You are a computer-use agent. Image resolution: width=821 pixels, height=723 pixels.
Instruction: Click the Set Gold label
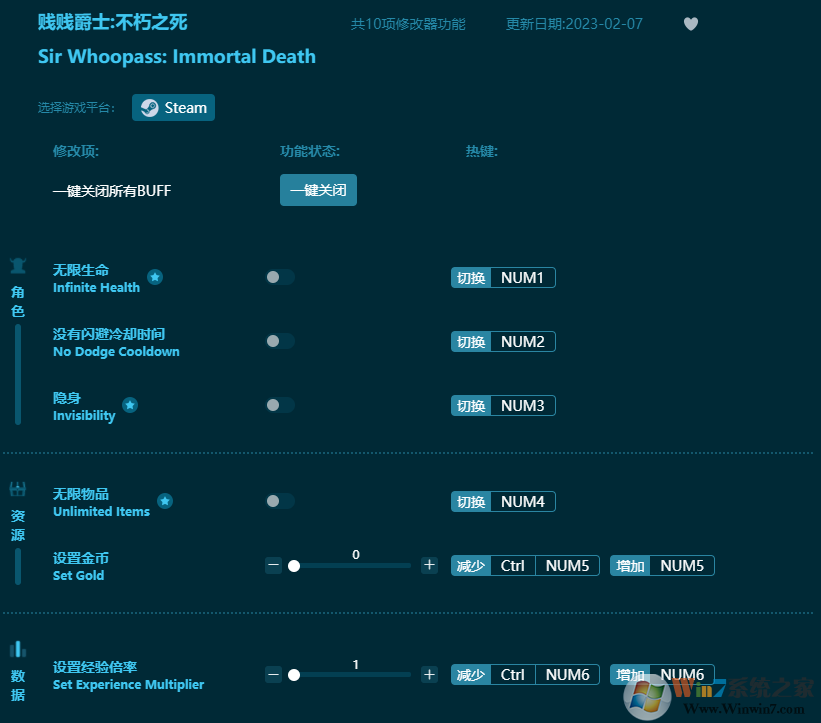(79, 575)
